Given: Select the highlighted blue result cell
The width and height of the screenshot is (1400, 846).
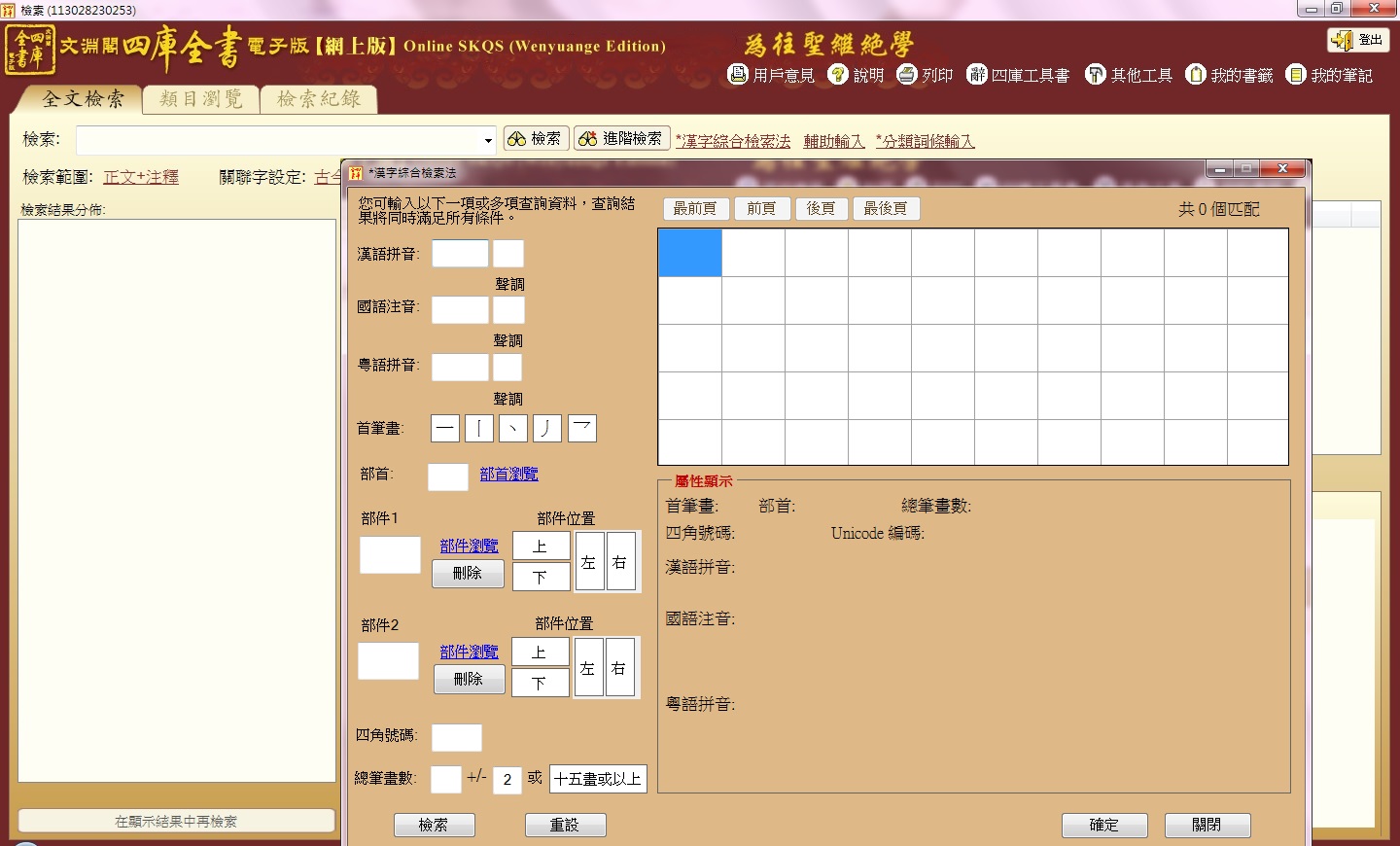Looking at the screenshot, I should click(690, 253).
